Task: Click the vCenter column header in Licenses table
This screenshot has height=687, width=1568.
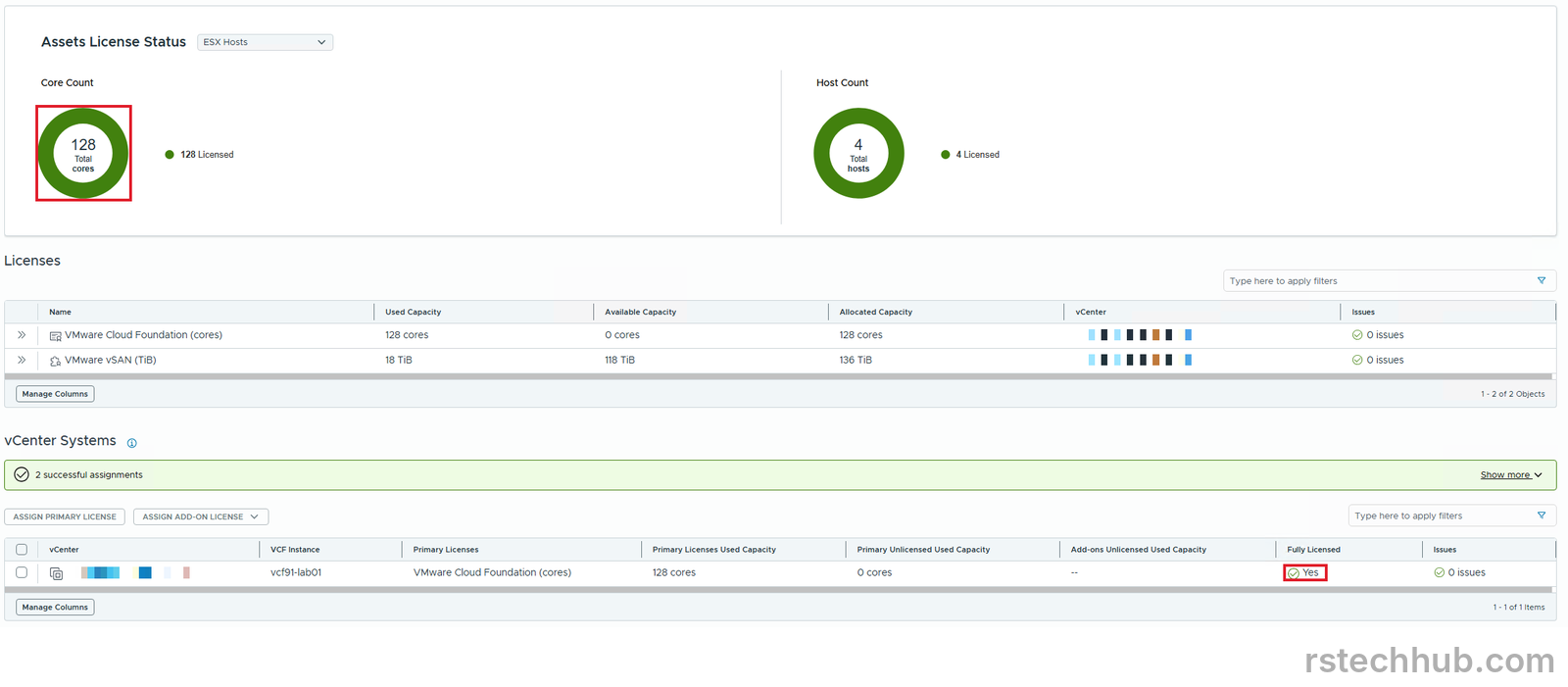Action: pos(1091,312)
